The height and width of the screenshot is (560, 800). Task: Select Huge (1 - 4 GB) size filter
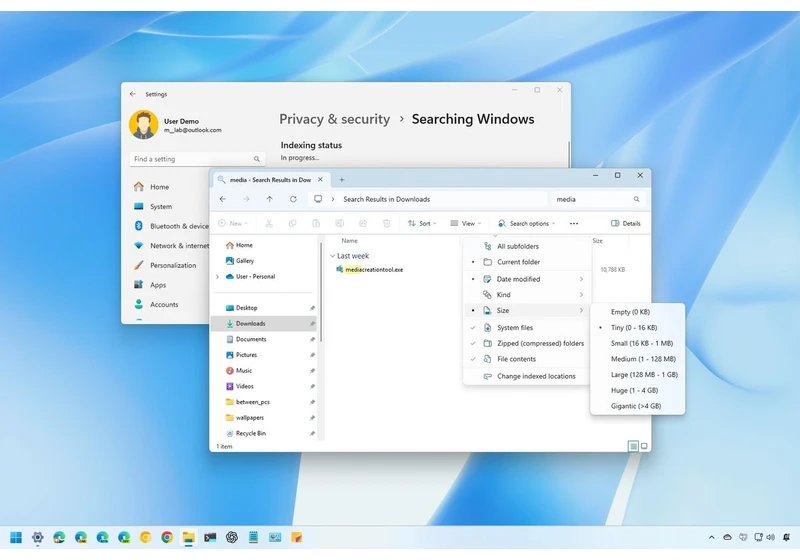coord(637,391)
